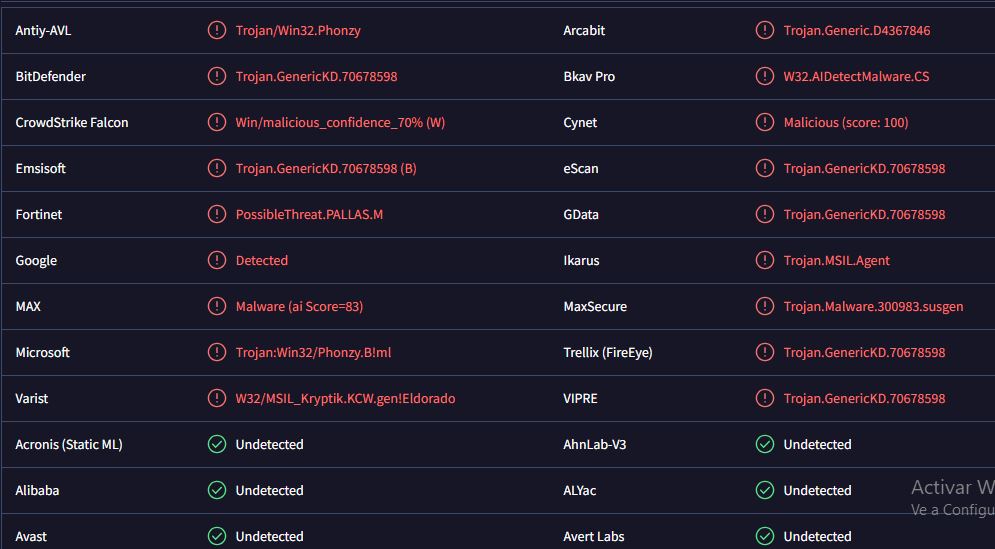Select the Malware (ai Score=83) text
The height and width of the screenshot is (549, 995).
[300, 307]
